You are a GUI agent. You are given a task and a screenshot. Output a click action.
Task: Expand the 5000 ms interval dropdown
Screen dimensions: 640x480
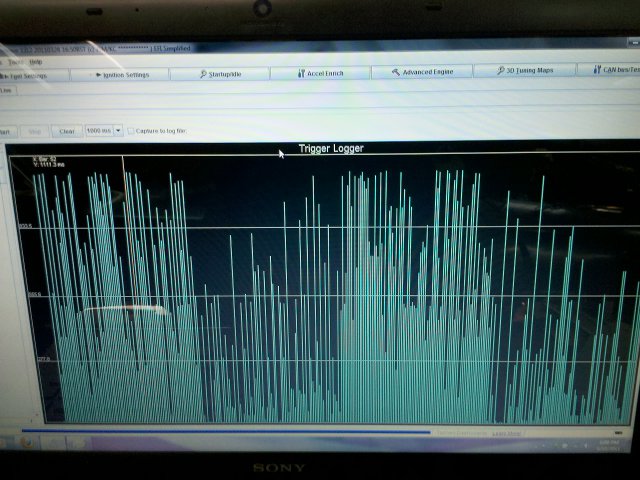point(118,131)
